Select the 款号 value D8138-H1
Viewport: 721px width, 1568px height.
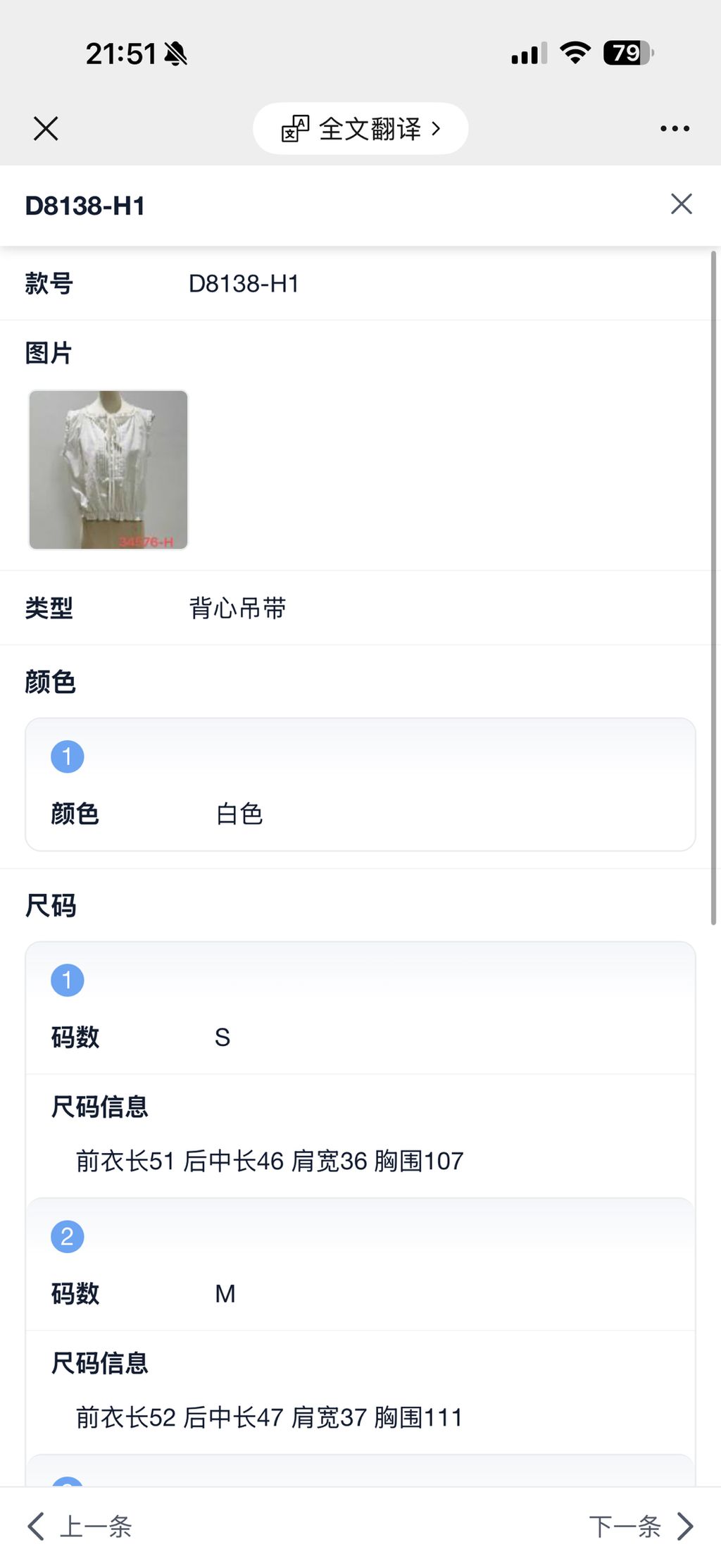[244, 284]
